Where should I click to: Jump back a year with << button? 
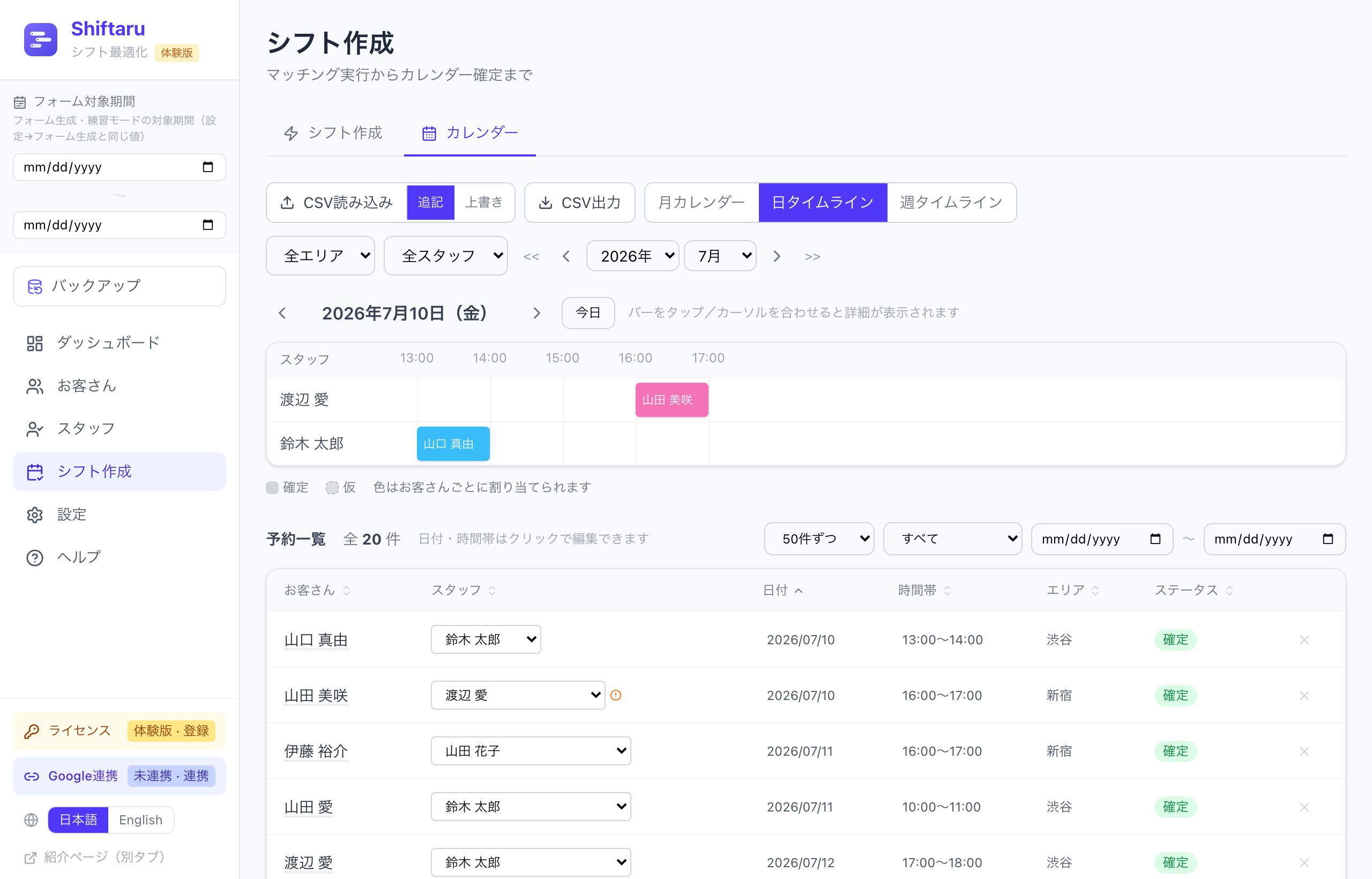(531, 256)
